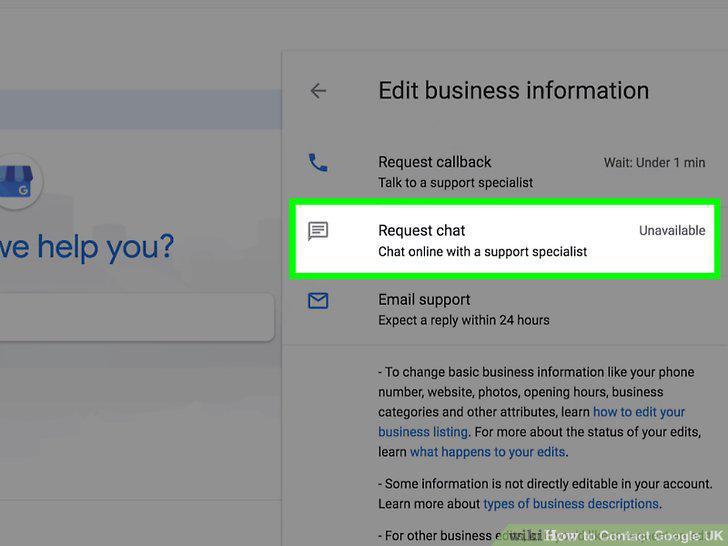Screen dimensions: 728x546
Task: Click the back arrow beside Edit business information
Action: coord(318,91)
